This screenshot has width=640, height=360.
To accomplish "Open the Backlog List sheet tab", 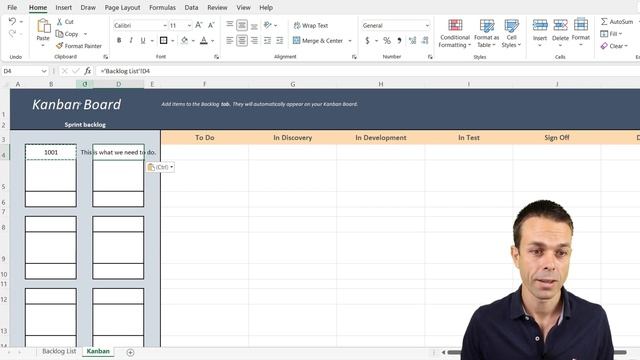I will (x=59, y=351).
